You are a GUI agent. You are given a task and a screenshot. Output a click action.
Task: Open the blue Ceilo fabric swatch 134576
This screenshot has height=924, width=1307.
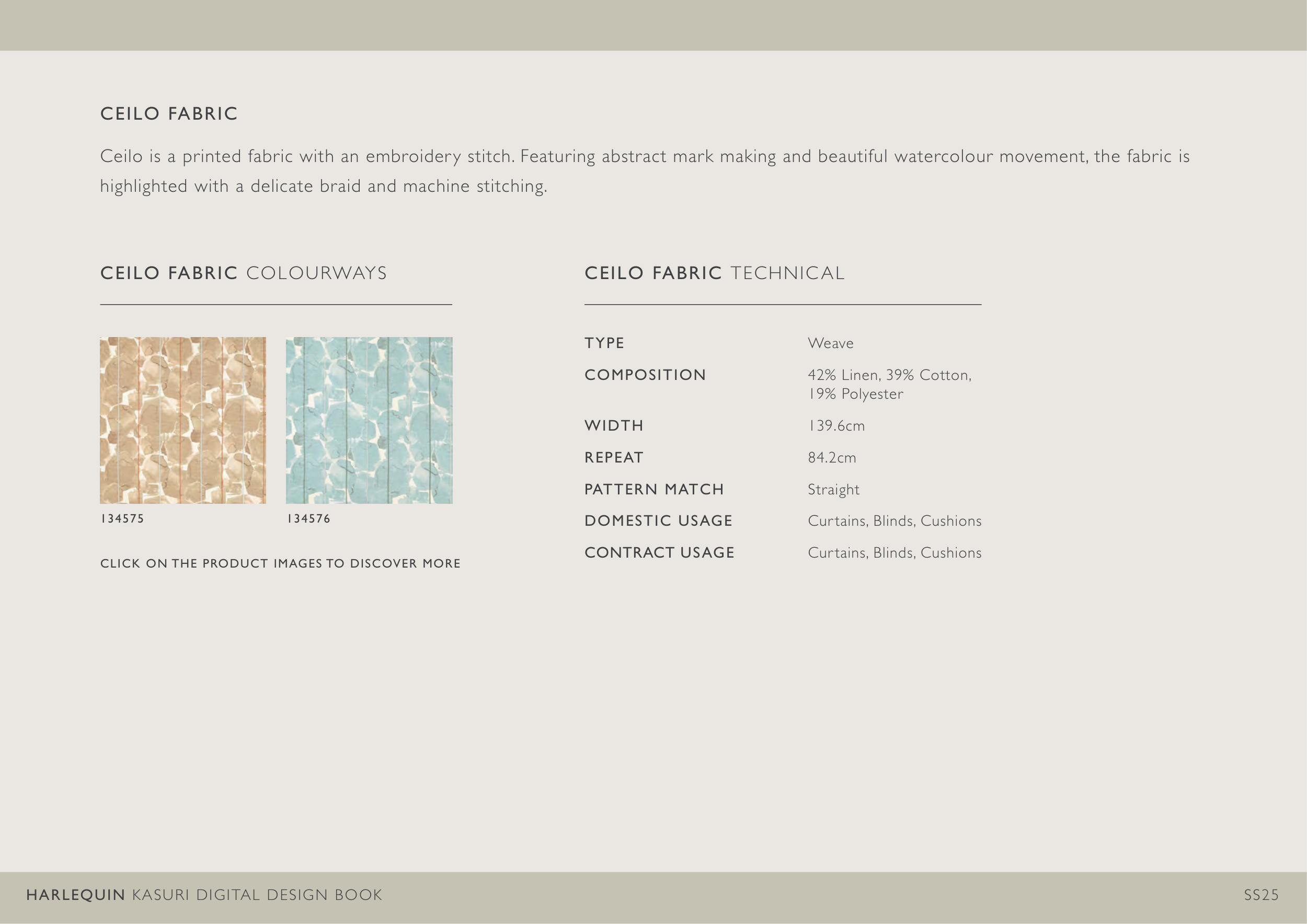click(369, 420)
